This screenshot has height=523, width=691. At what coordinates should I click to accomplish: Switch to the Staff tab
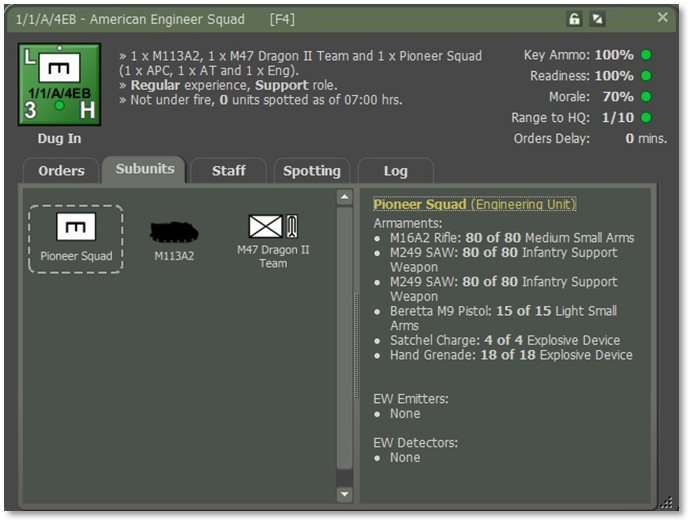coord(229,171)
